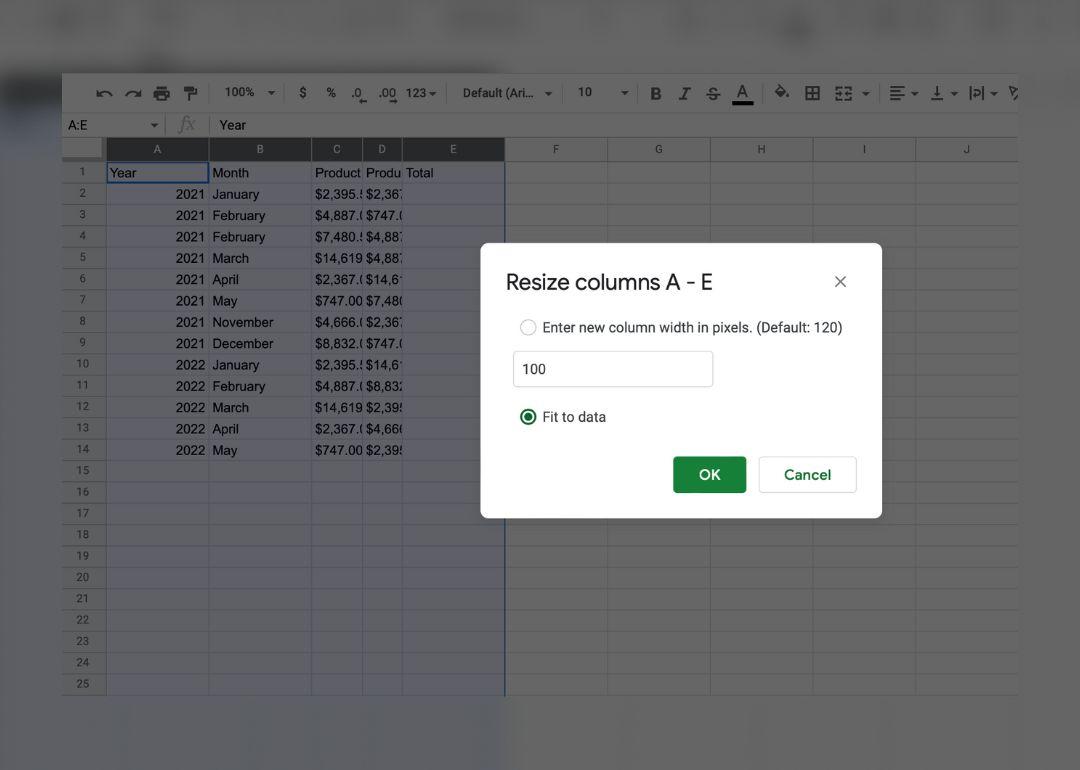Image resolution: width=1080 pixels, height=770 pixels.
Task: Click the column width input field
Action: tap(612, 369)
